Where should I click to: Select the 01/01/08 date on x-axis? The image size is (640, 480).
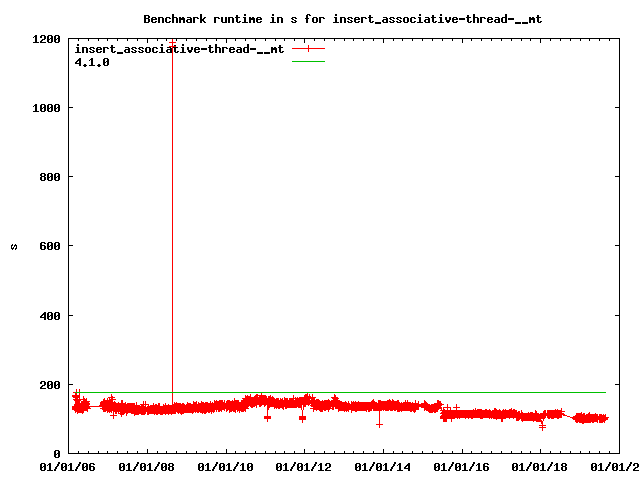(147, 466)
